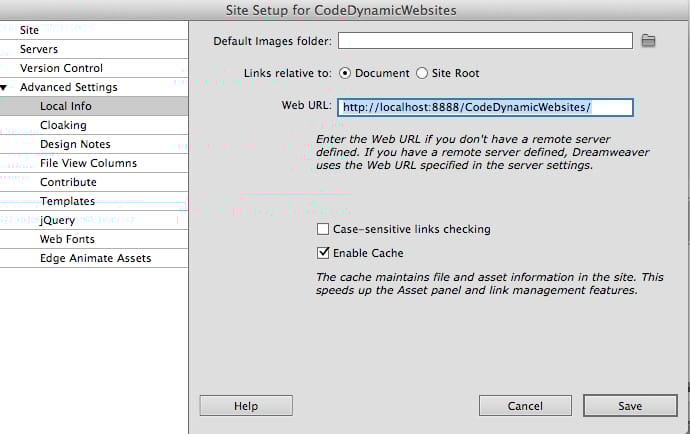The height and width of the screenshot is (434, 690).
Task: Open the Site category
Action: 94,30
